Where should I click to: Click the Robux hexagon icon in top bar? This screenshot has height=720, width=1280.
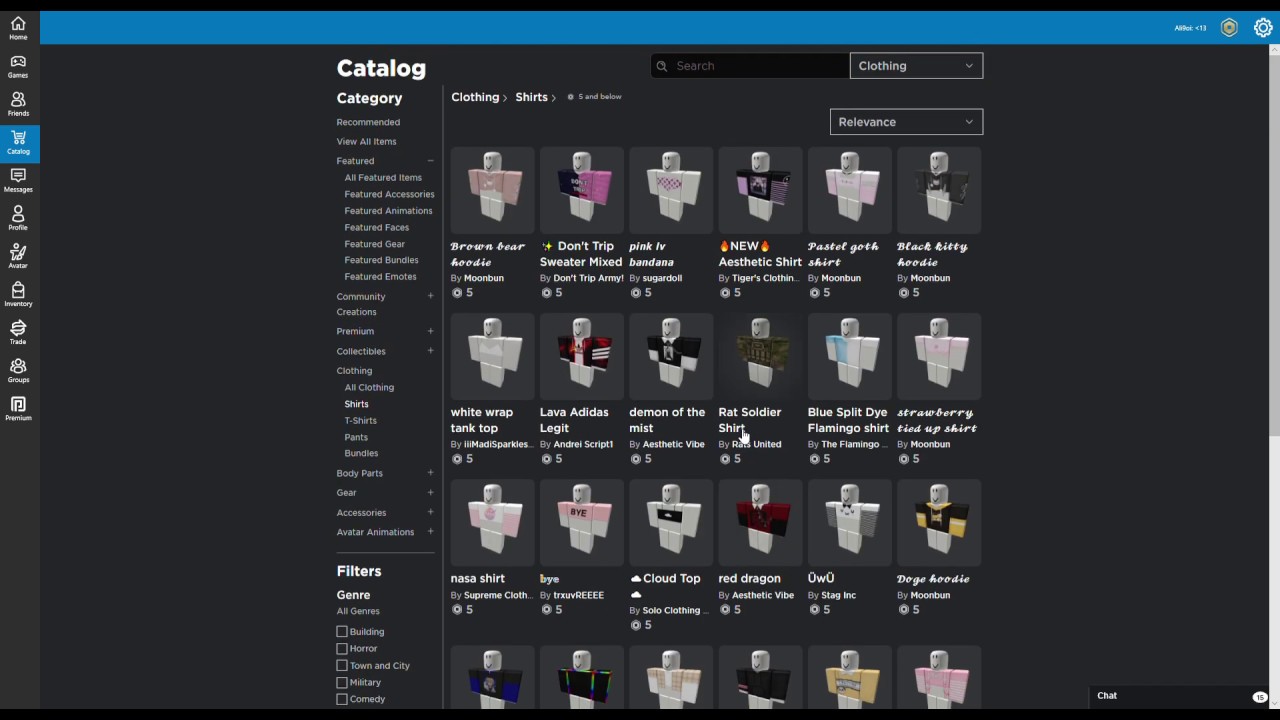click(x=1229, y=28)
